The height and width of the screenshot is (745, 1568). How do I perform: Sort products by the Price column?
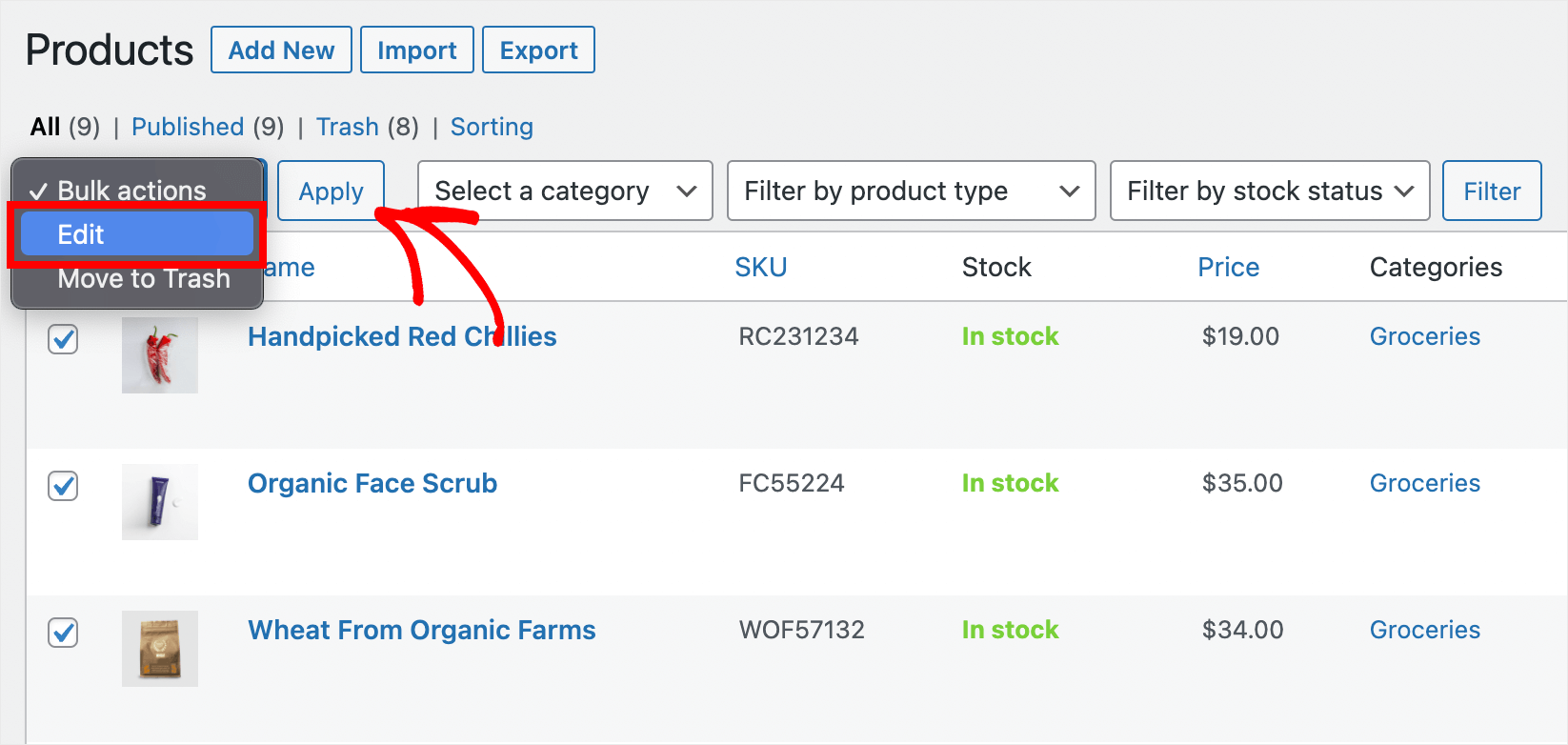1228,267
